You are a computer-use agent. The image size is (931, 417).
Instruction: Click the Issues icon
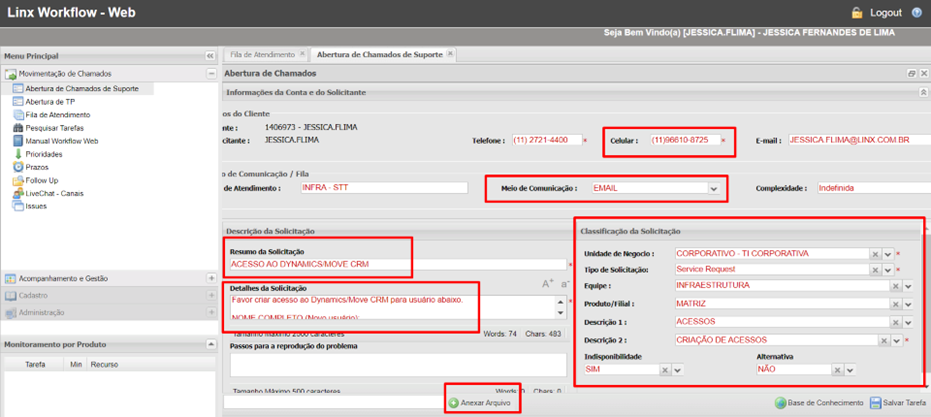coord(18,206)
